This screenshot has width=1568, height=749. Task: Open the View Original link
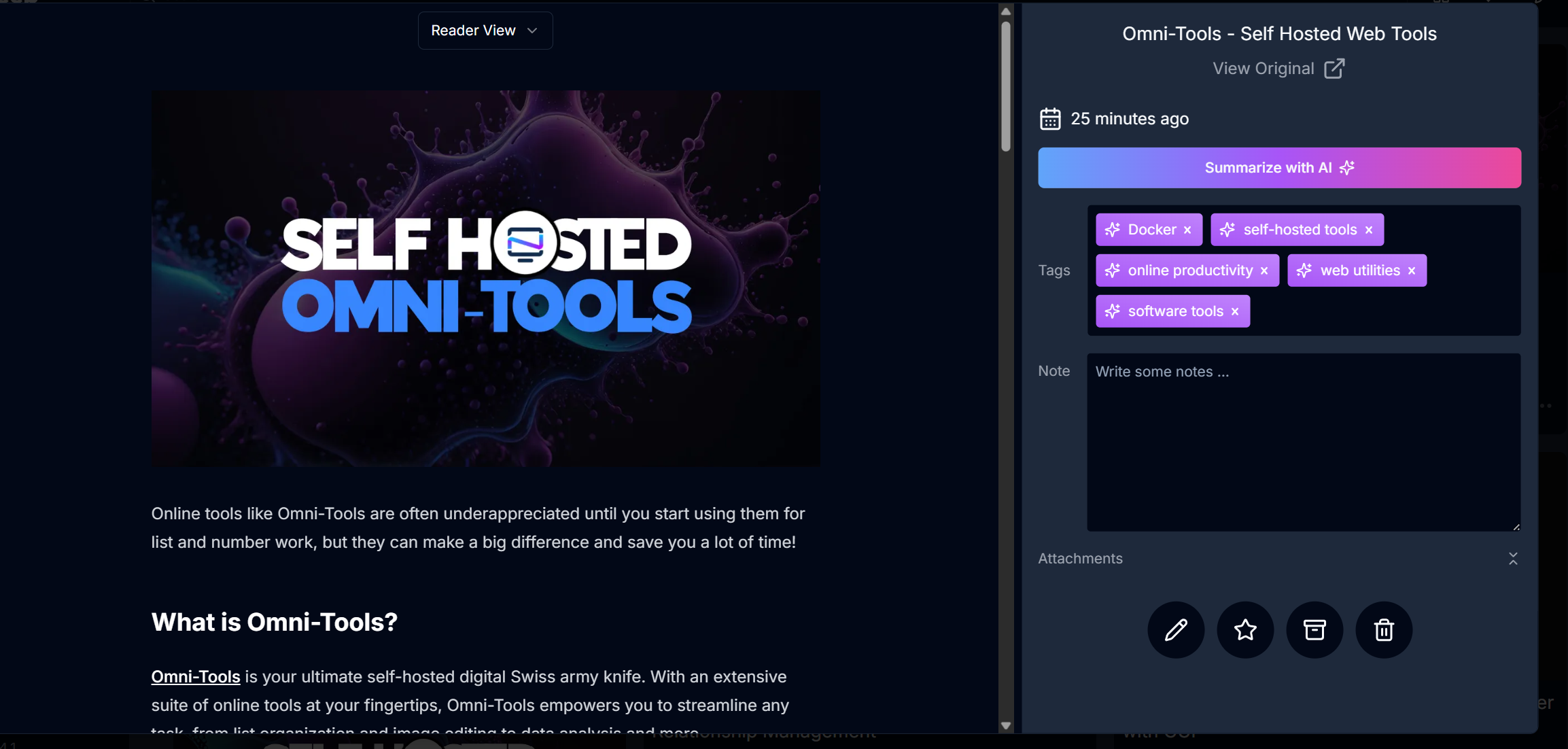pos(1278,69)
